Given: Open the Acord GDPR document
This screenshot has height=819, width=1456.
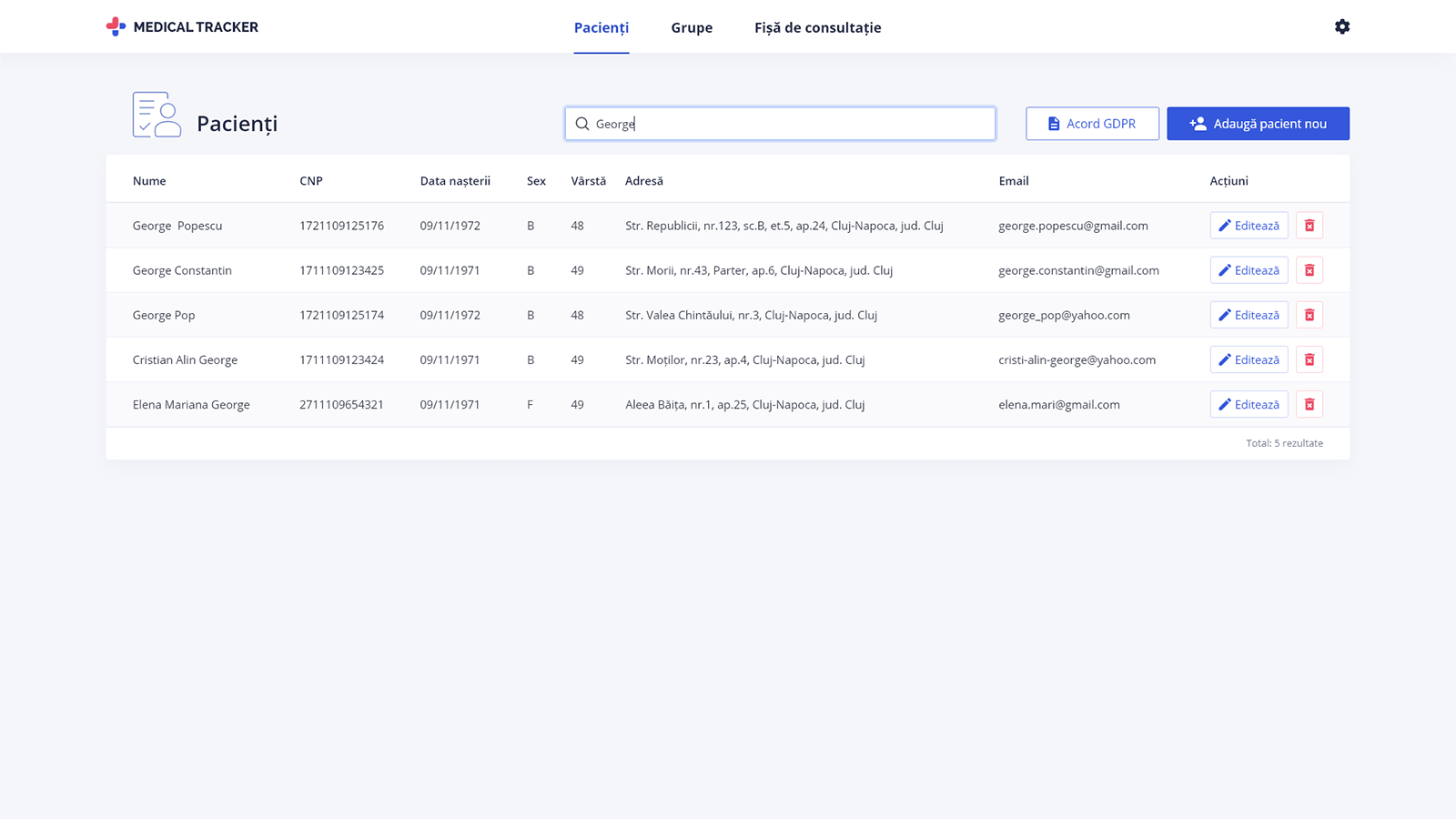Looking at the screenshot, I should 1092,124.
